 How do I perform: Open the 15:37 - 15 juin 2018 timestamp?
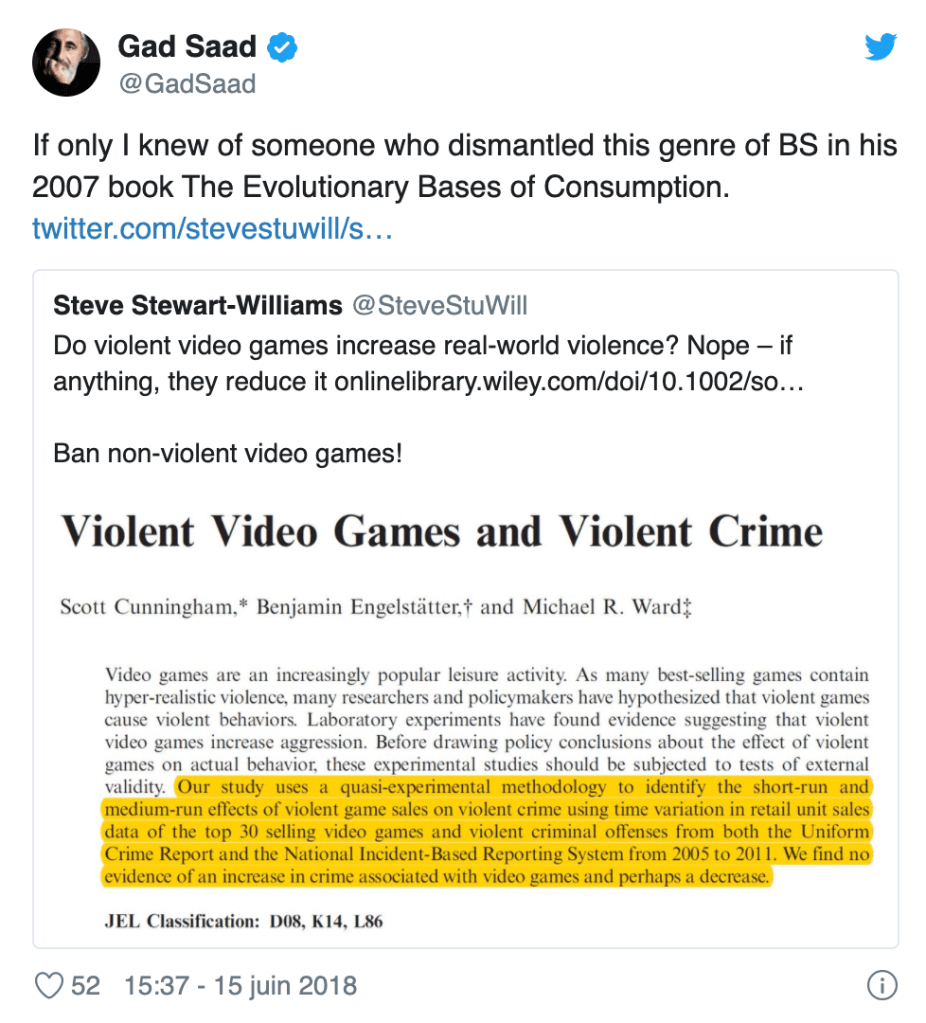(240, 986)
